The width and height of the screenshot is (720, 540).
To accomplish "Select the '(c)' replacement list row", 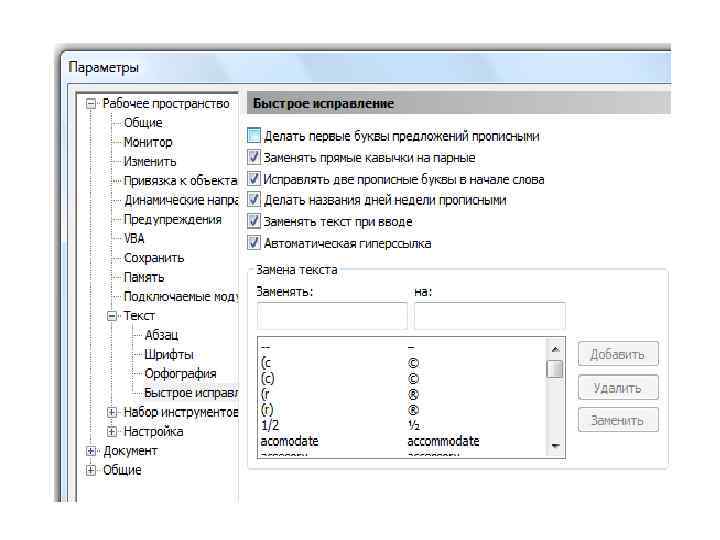I will click(403, 379).
